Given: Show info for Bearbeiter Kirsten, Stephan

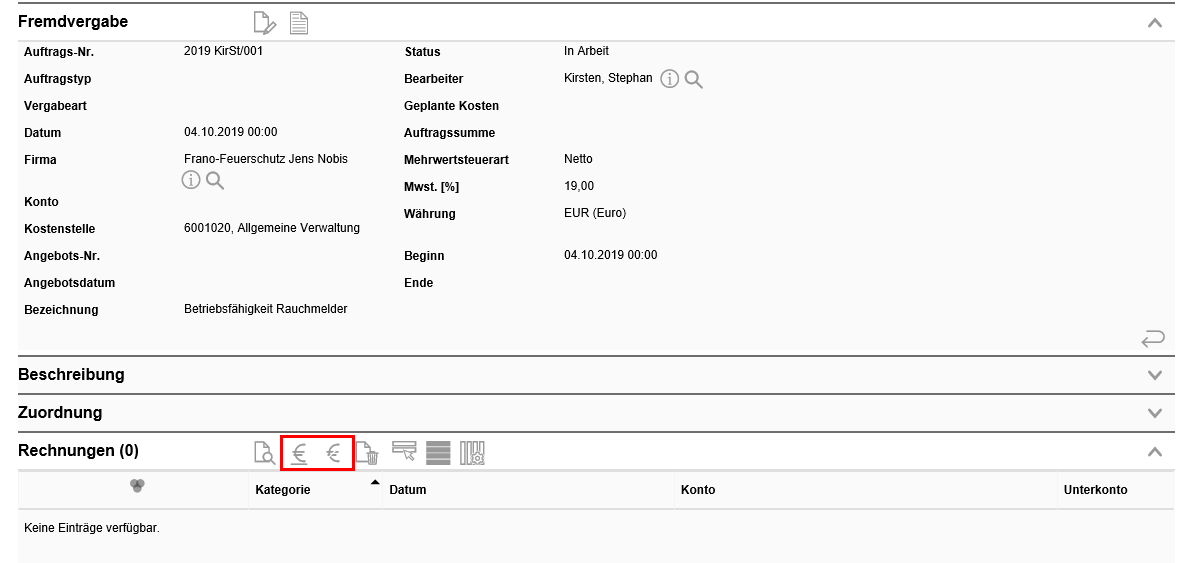Looking at the screenshot, I should coord(670,79).
